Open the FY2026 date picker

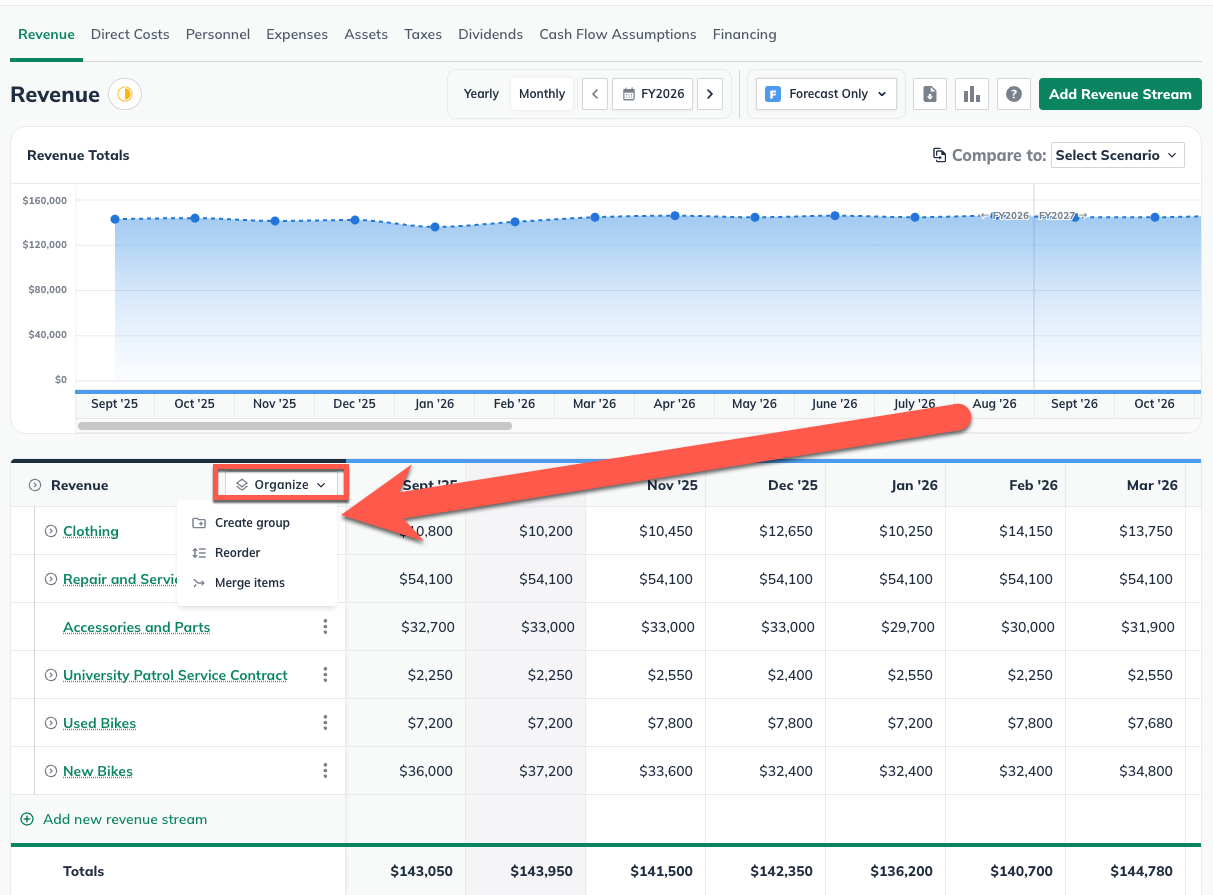tap(653, 94)
